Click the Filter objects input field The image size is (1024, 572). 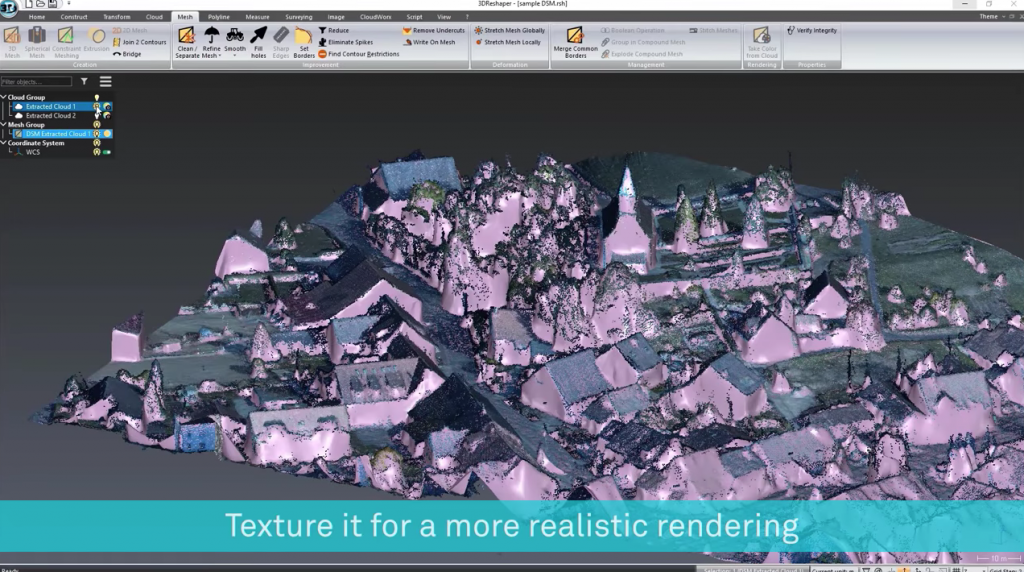37,82
